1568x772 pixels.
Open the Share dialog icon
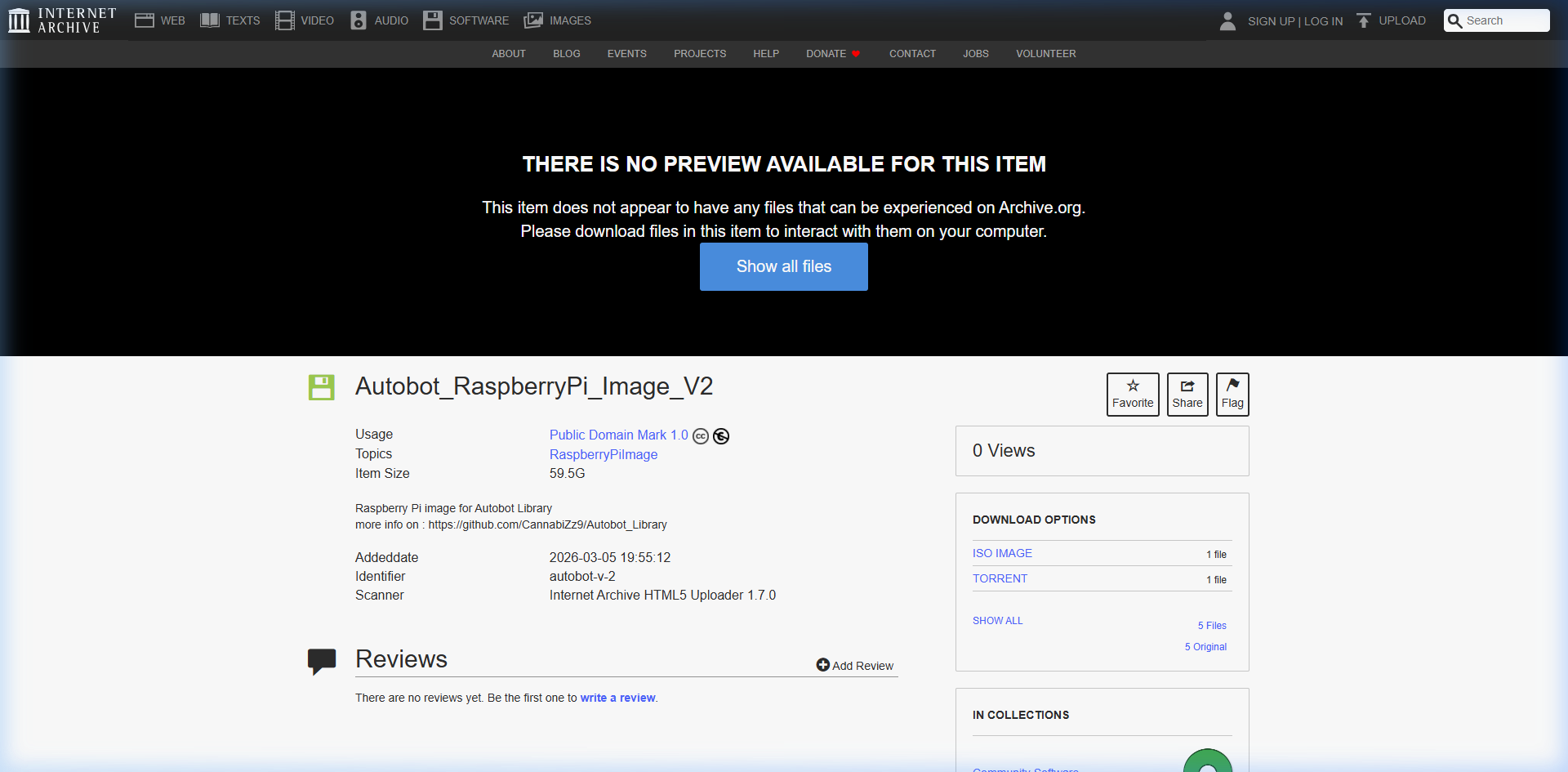(1187, 394)
